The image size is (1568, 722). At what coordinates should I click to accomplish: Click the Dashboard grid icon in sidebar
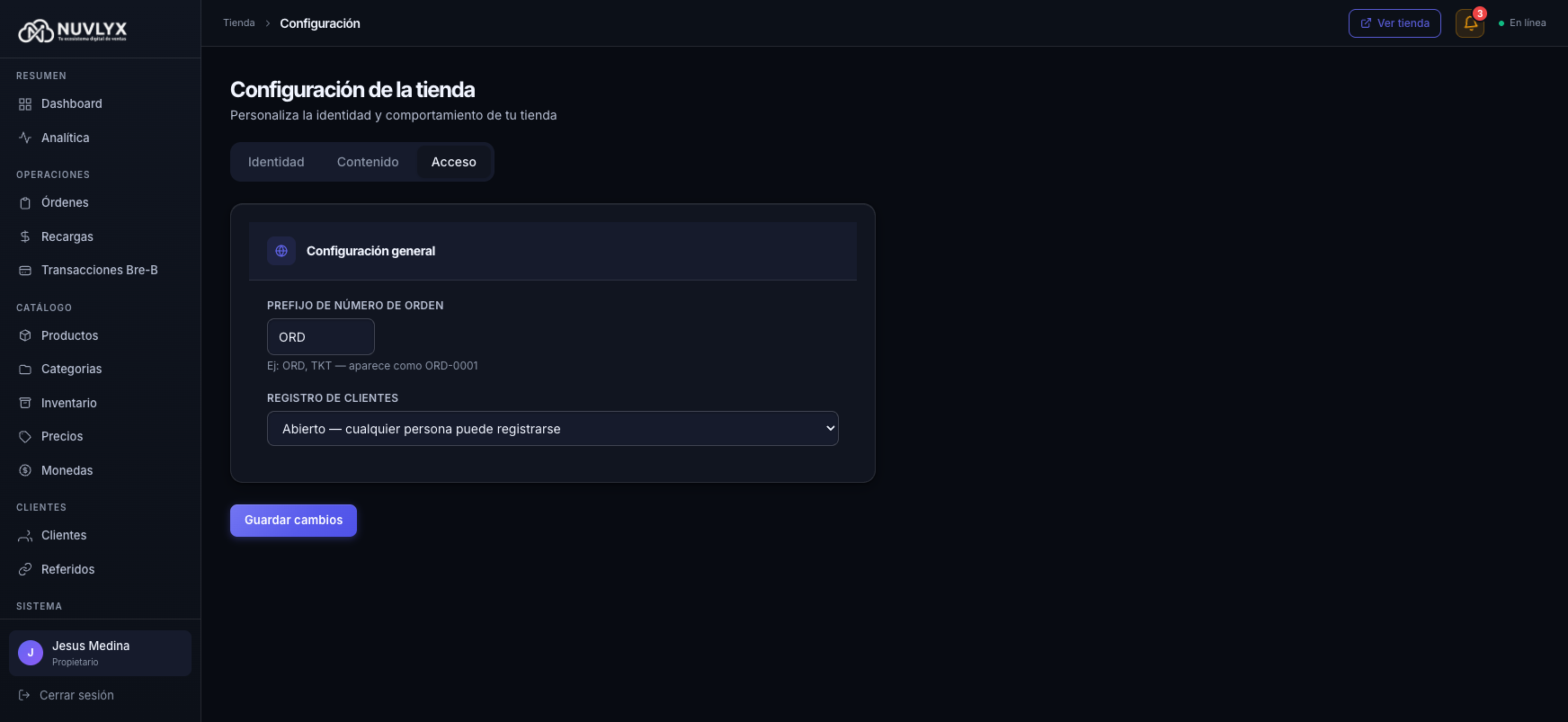pos(25,104)
